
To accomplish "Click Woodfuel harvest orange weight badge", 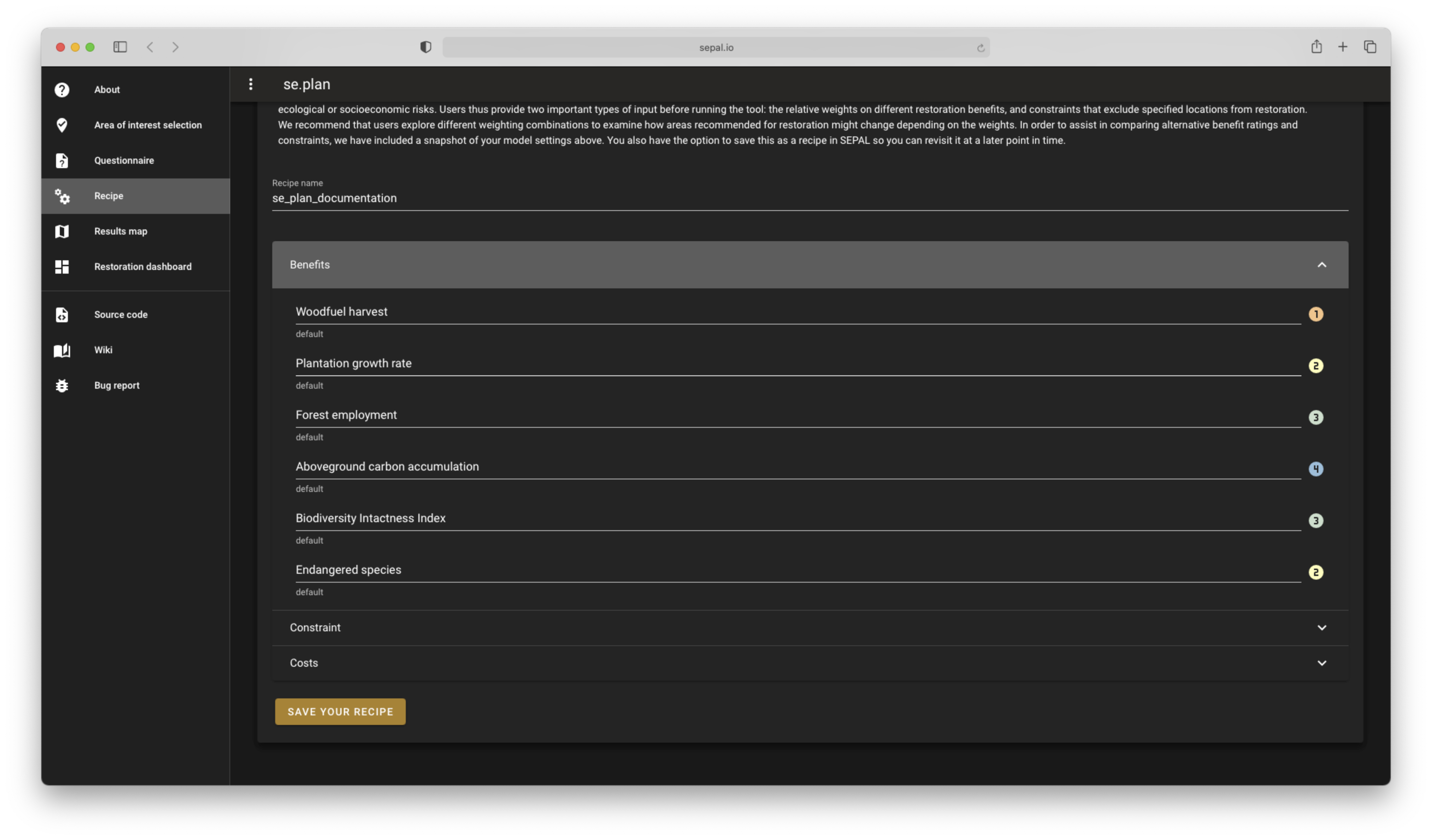I will (x=1315, y=314).
